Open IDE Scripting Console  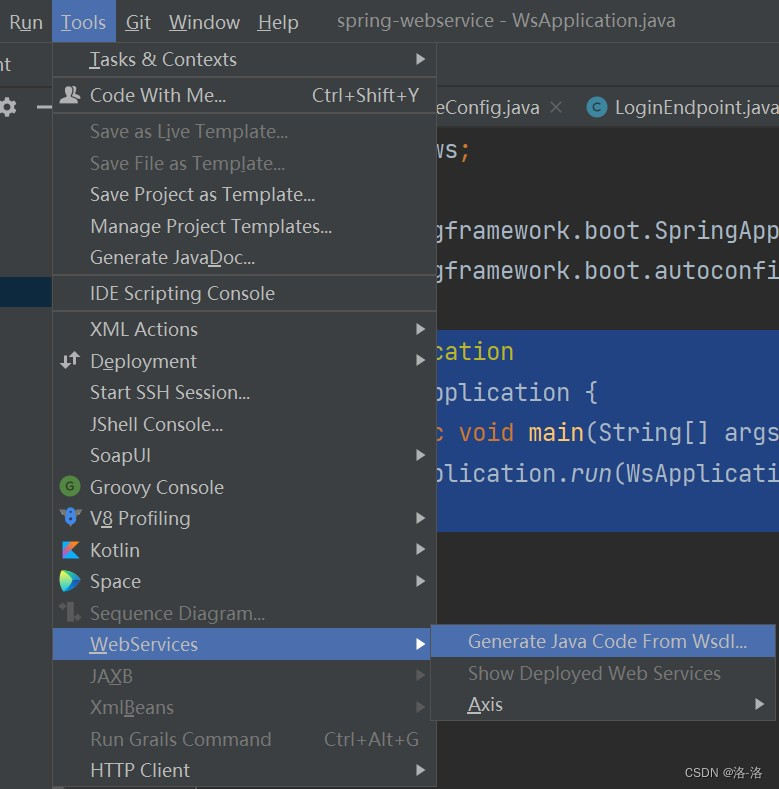click(x=244, y=293)
